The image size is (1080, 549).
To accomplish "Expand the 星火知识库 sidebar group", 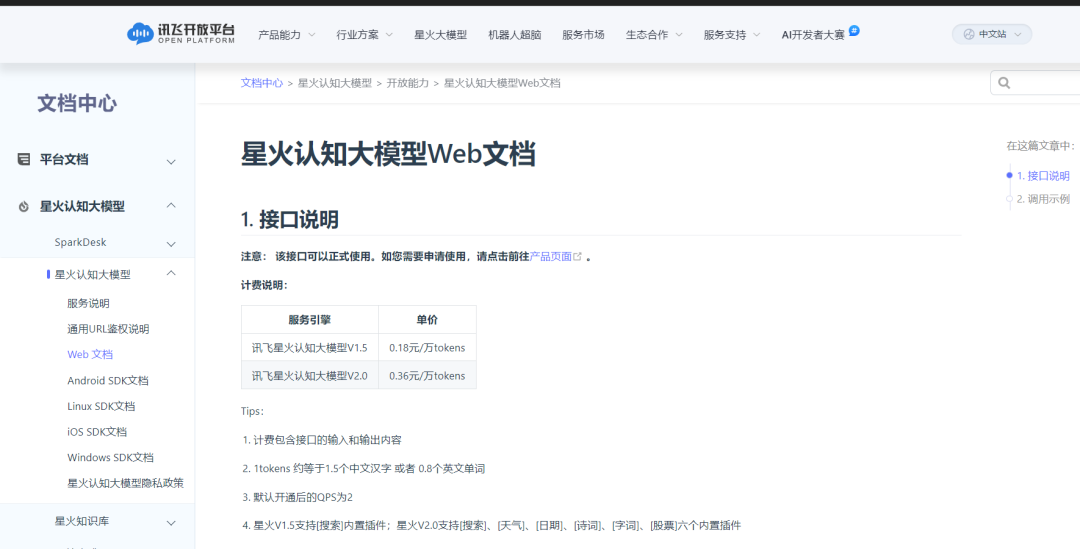I will [x=172, y=524].
